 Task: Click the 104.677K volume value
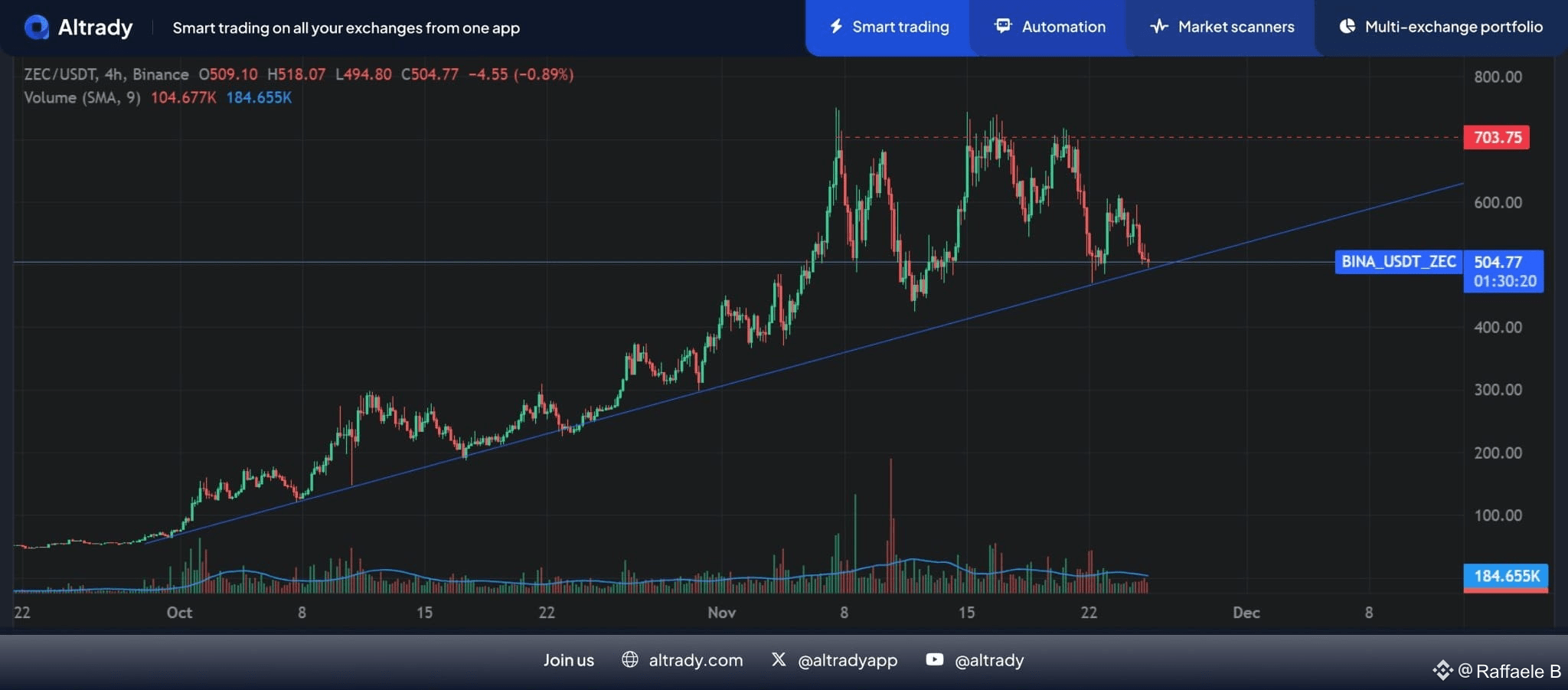coord(184,97)
